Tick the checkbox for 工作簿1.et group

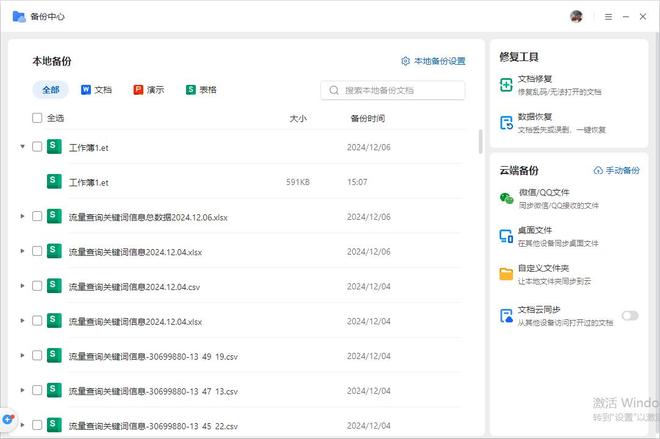tap(37, 146)
